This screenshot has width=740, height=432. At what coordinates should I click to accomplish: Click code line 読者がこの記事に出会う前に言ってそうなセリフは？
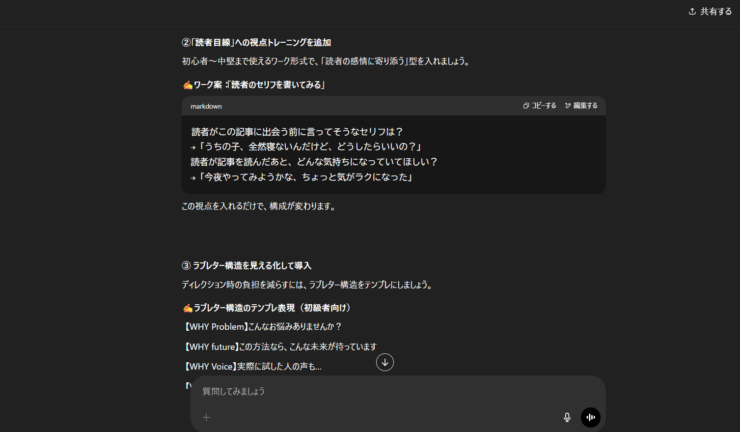click(297, 132)
